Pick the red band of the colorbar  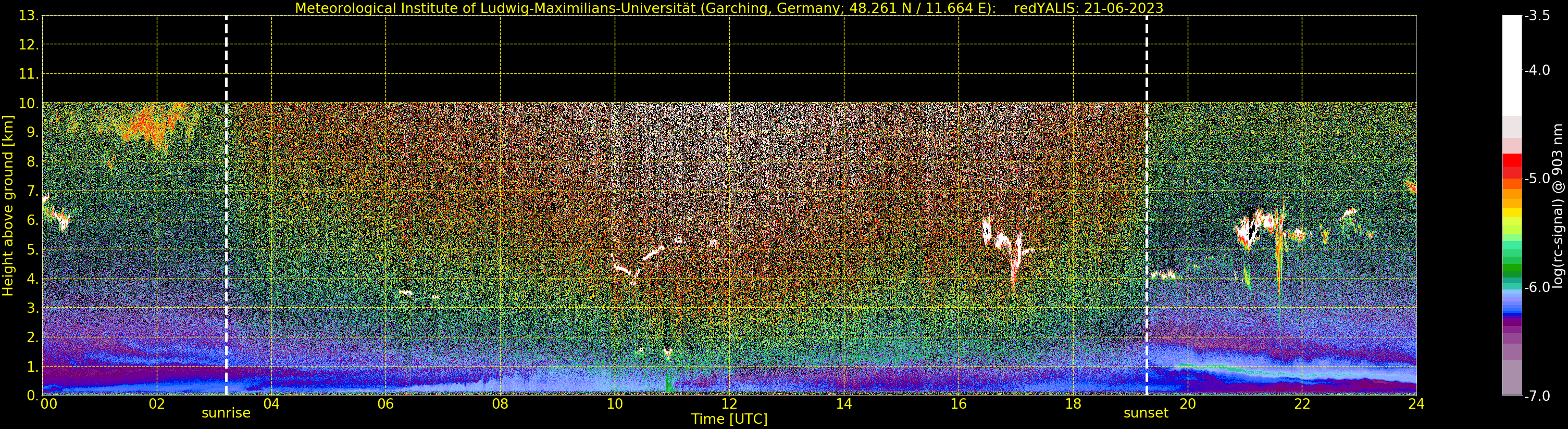coord(1511,166)
